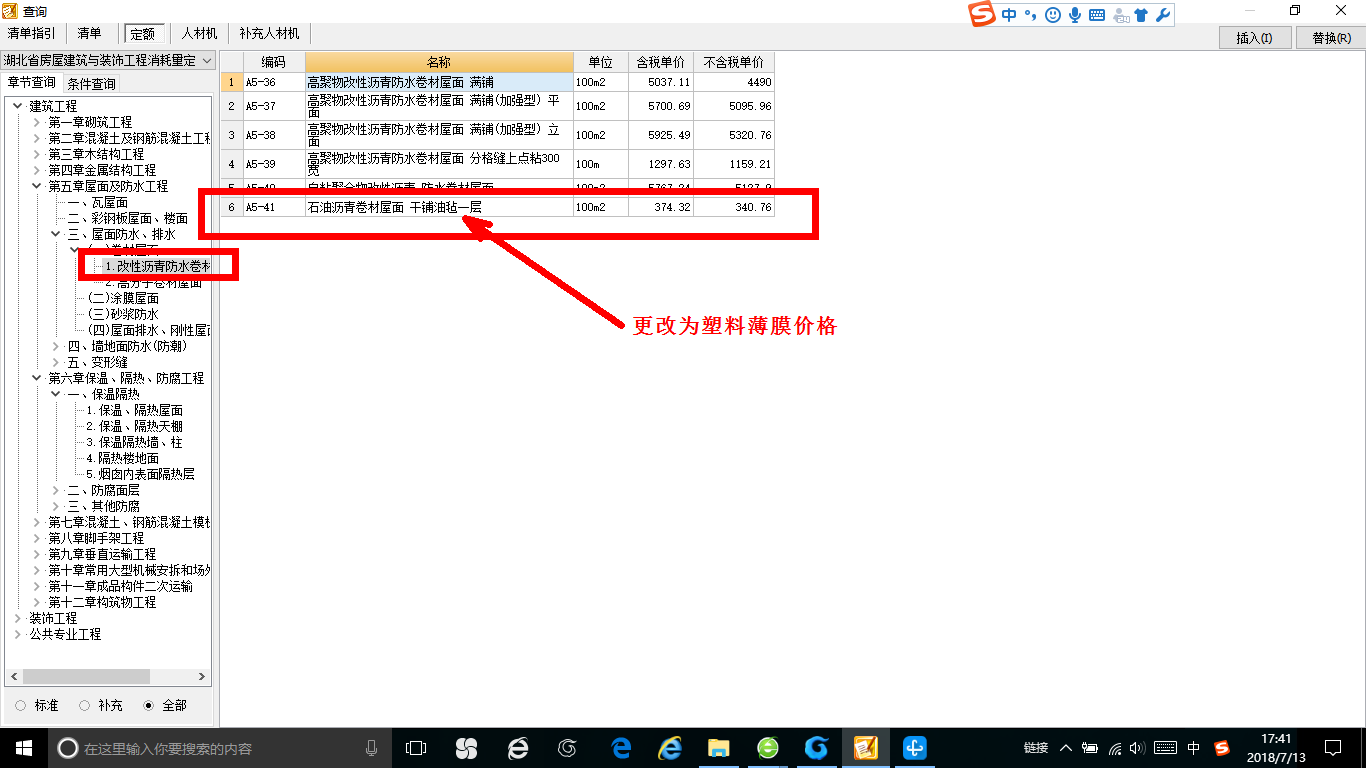Expand the 公共专业工程 node arrow

click(18, 634)
